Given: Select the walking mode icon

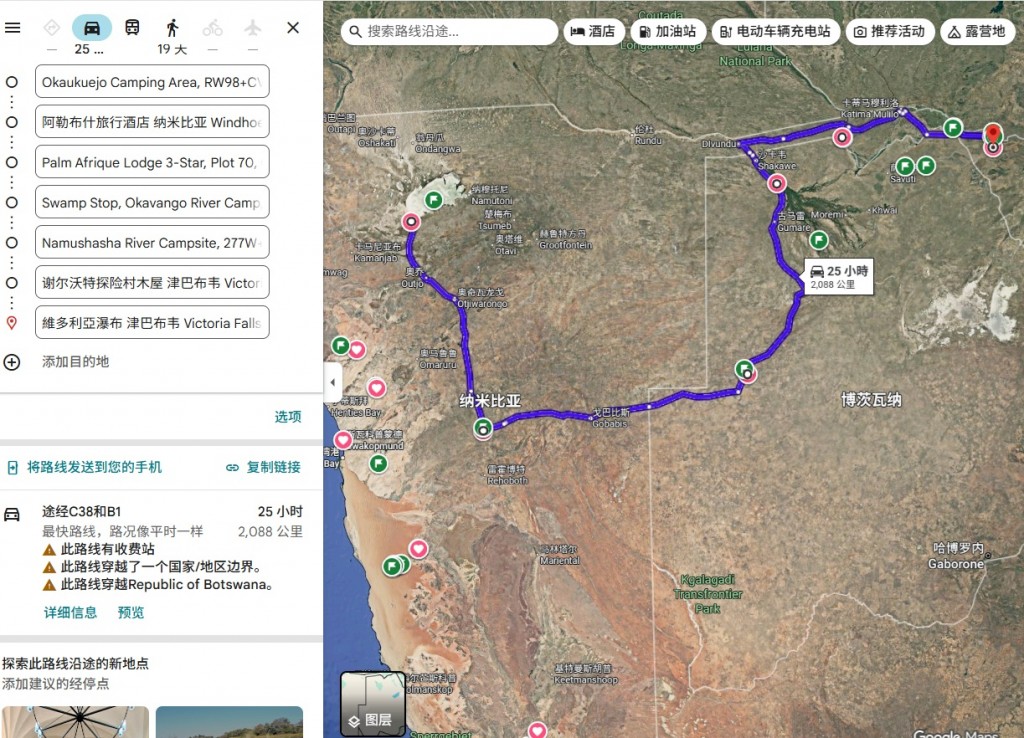Looking at the screenshot, I should [172, 28].
